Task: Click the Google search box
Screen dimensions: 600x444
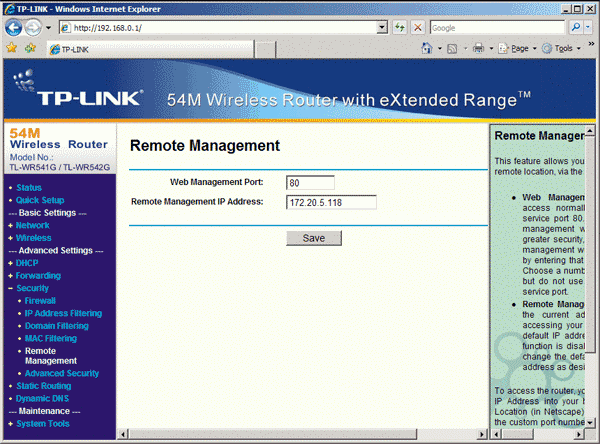Action: [x=497, y=28]
